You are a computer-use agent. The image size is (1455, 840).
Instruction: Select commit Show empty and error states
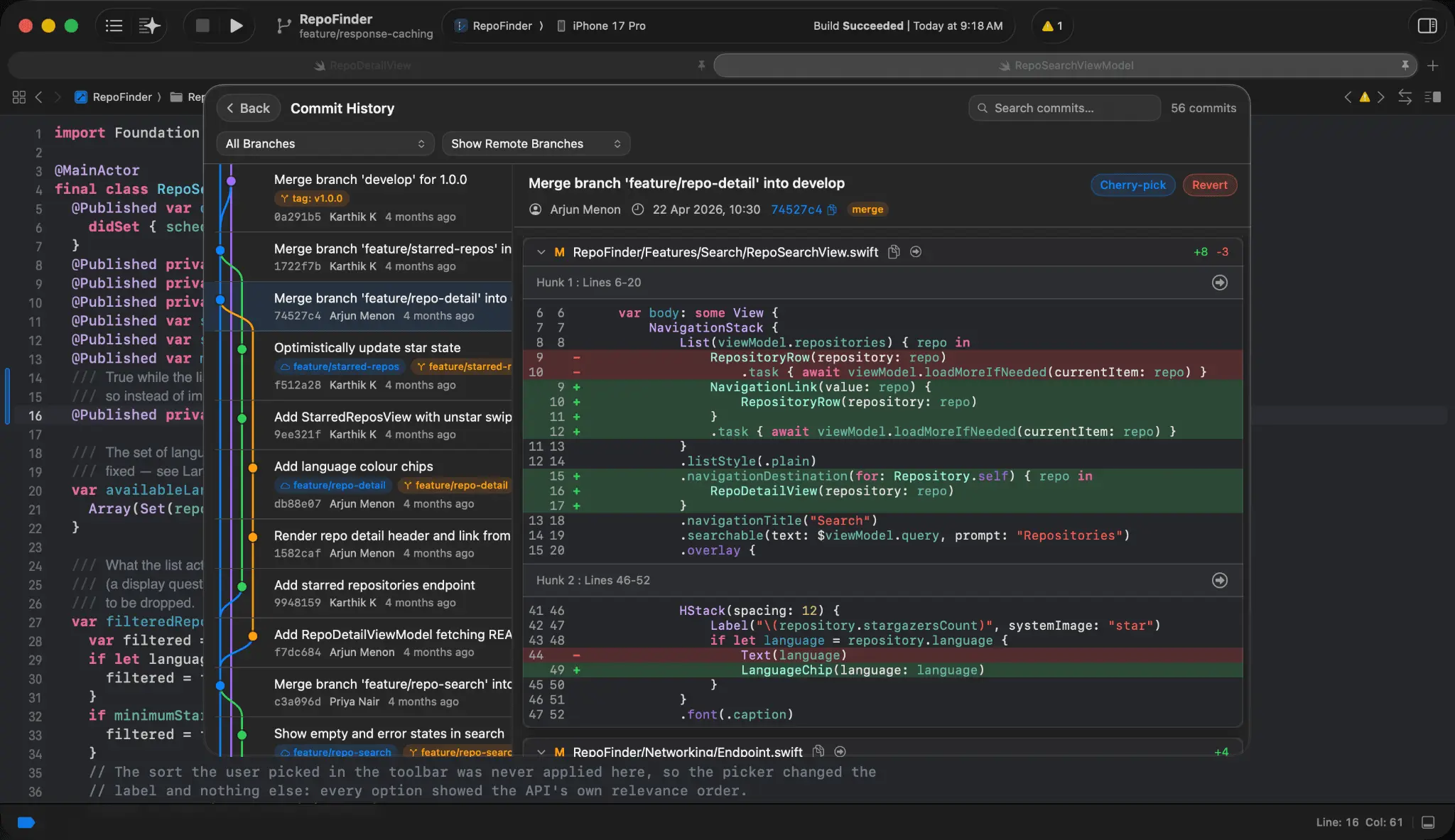pyautogui.click(x=358, y=736)
